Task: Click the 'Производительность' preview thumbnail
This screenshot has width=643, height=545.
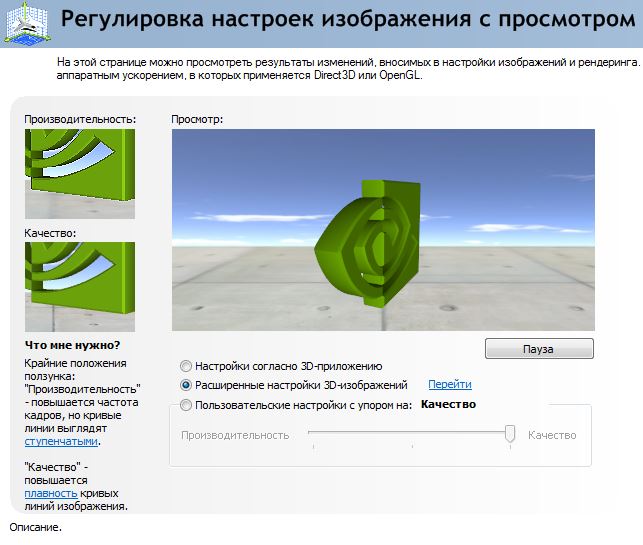Action: point(80,174)
